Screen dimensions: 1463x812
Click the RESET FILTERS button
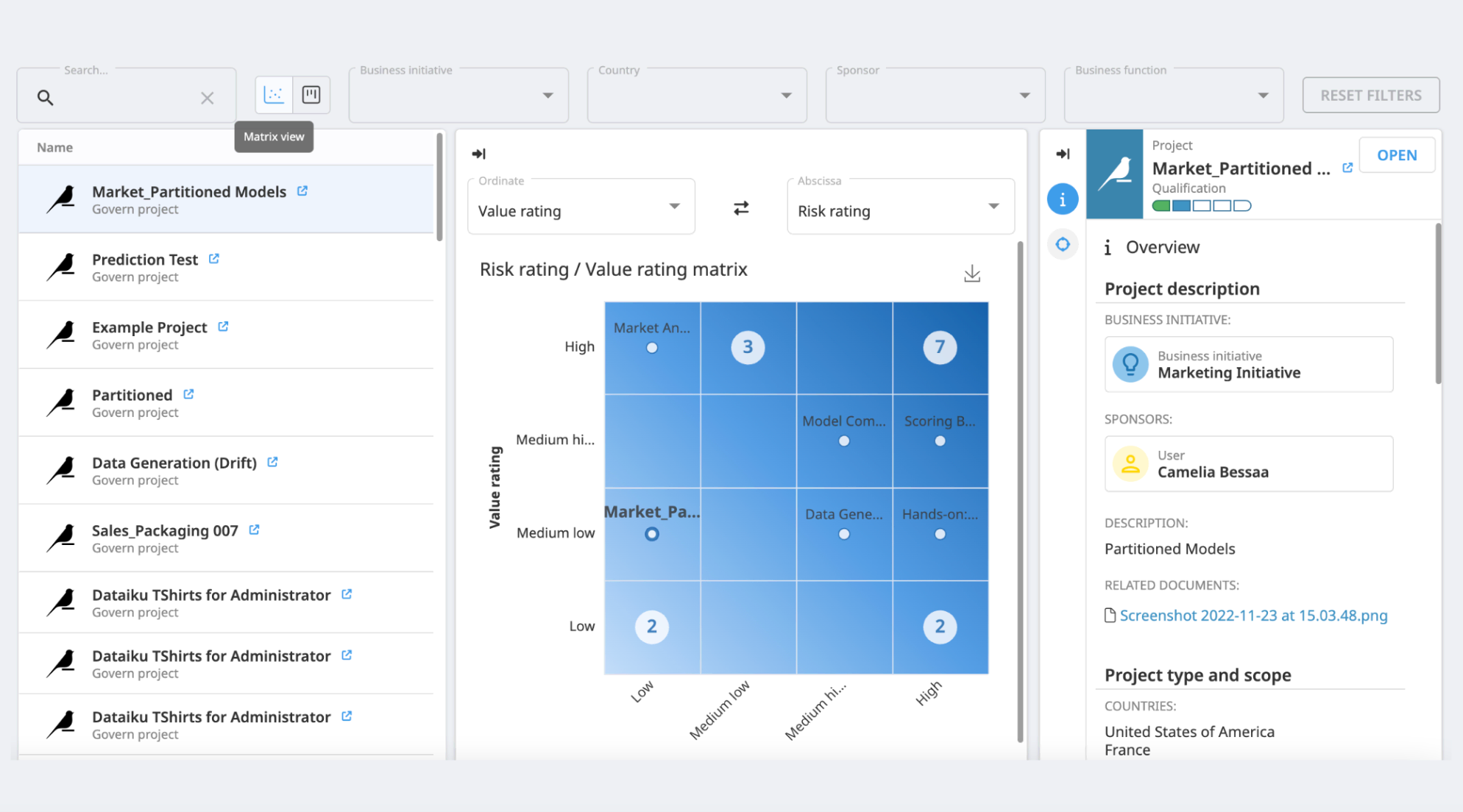click(1370, 94)
